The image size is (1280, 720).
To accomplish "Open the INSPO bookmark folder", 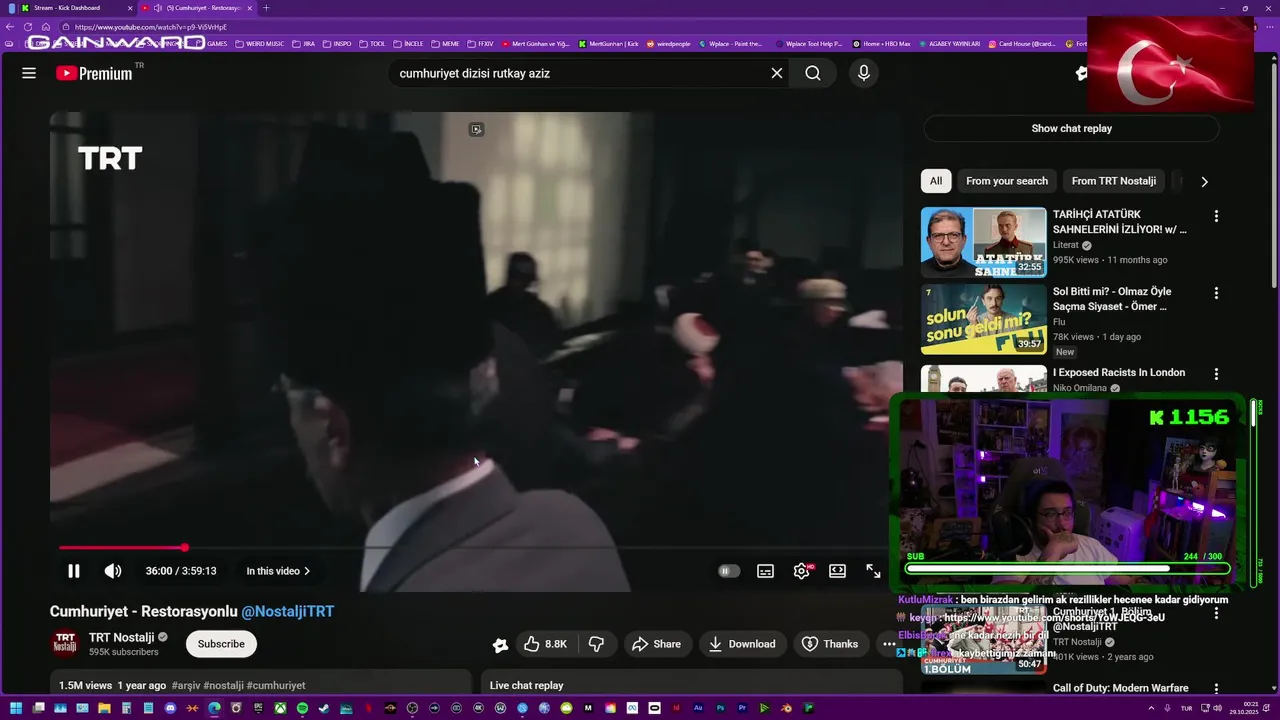I will click(337, 44).
